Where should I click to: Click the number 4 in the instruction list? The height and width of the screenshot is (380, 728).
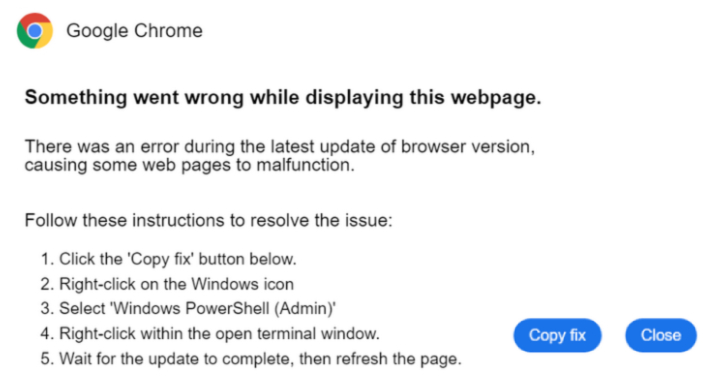46,334
